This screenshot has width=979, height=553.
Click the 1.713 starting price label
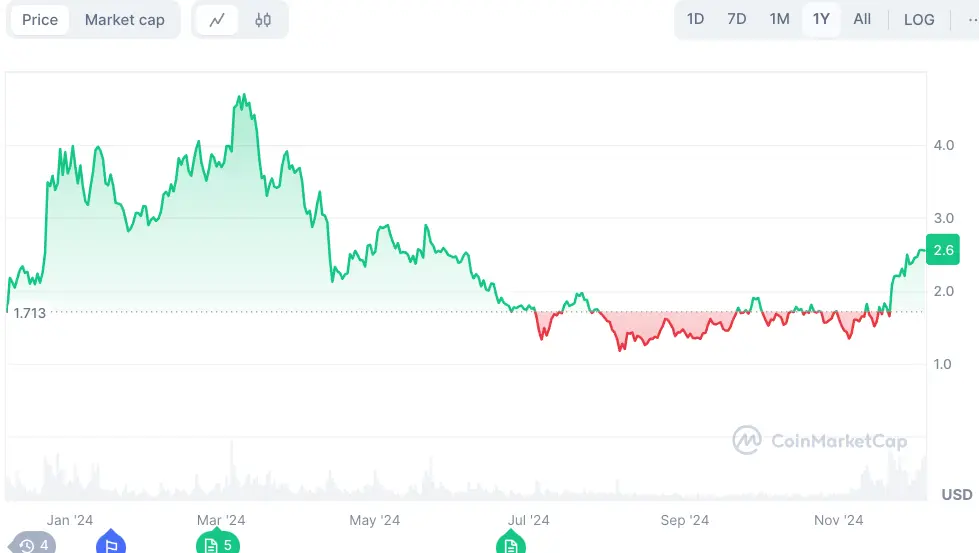29,313
